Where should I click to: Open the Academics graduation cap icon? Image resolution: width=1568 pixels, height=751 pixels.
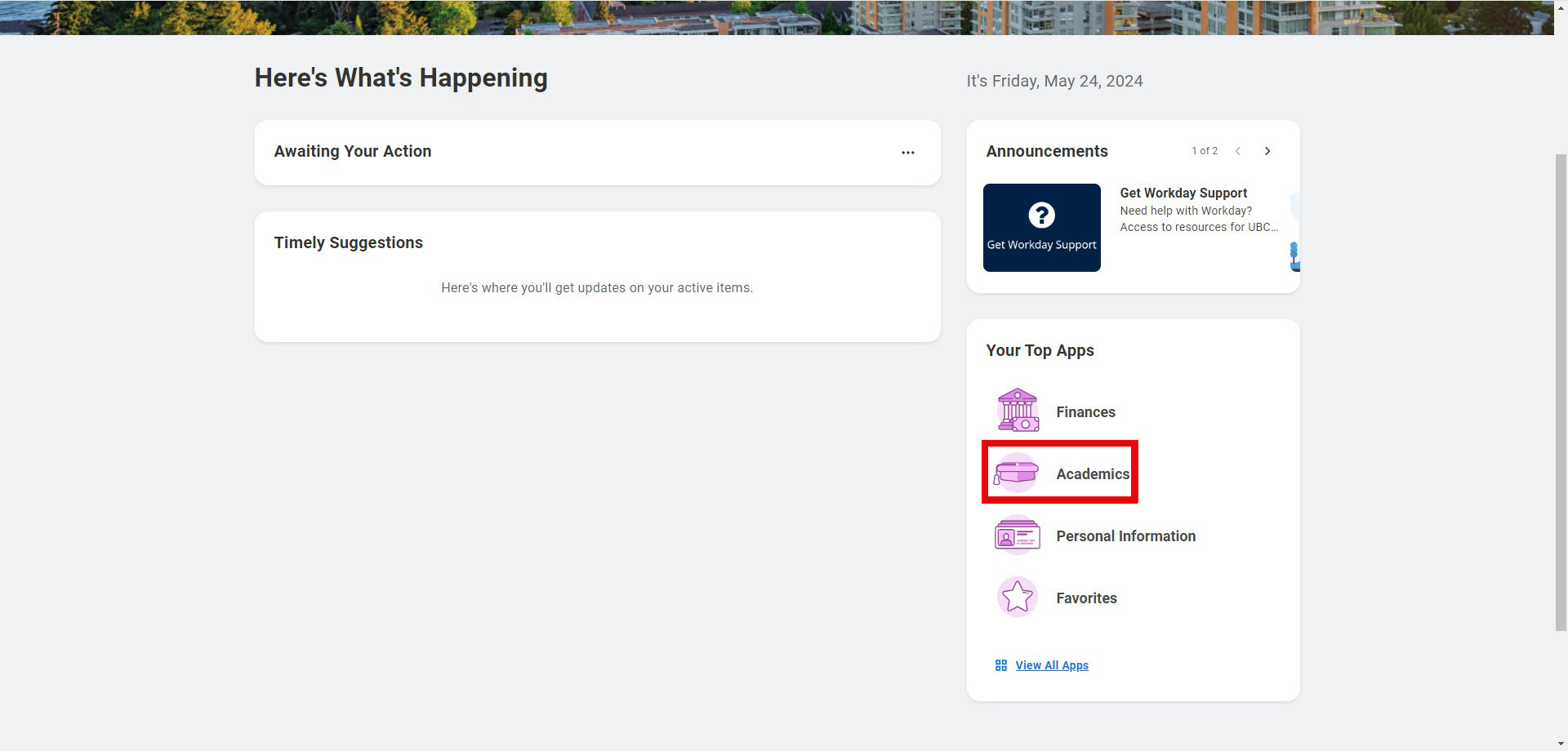(1017, 473)
